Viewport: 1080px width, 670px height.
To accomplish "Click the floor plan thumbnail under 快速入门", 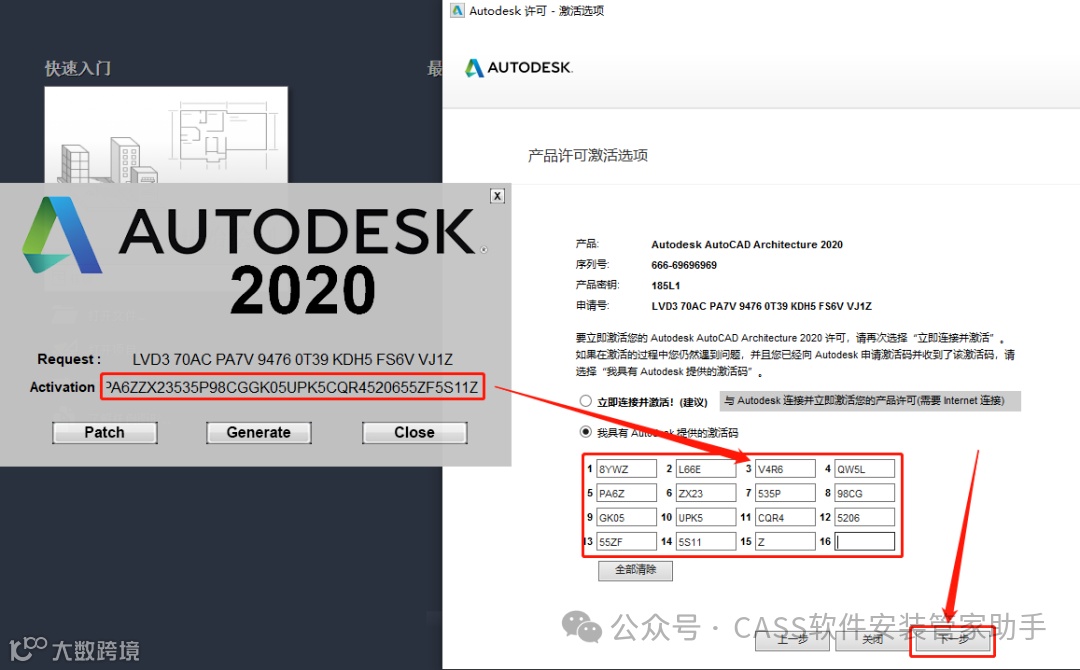I will (x=166, y=135).
